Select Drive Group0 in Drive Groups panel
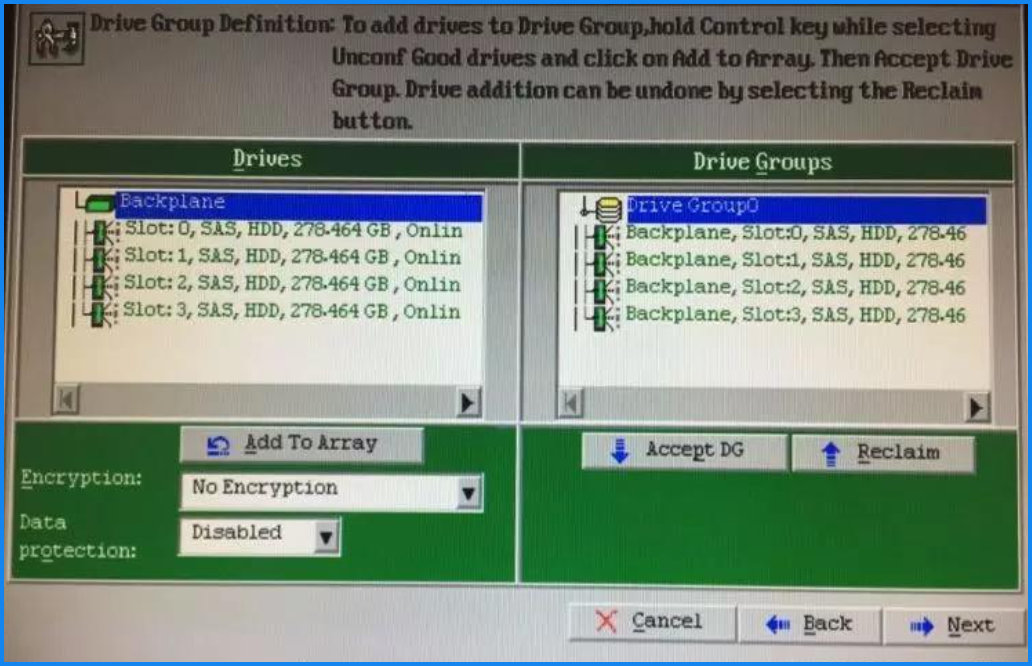Image resolution: width=1032 pixels, height=666 pixels. [x=692, y=207]
